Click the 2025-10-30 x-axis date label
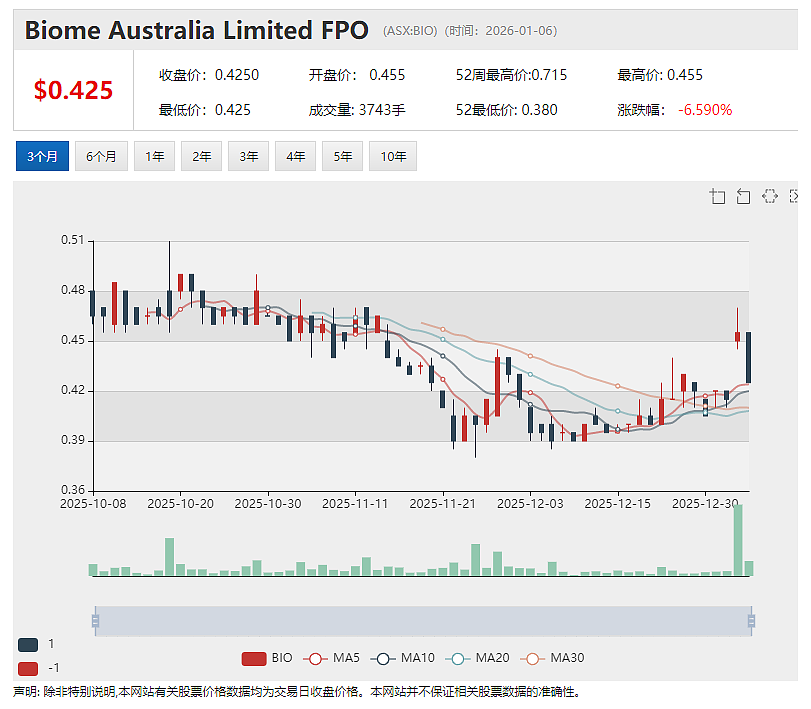The width and height of the screenshot is (811, 709). (268, 504)
